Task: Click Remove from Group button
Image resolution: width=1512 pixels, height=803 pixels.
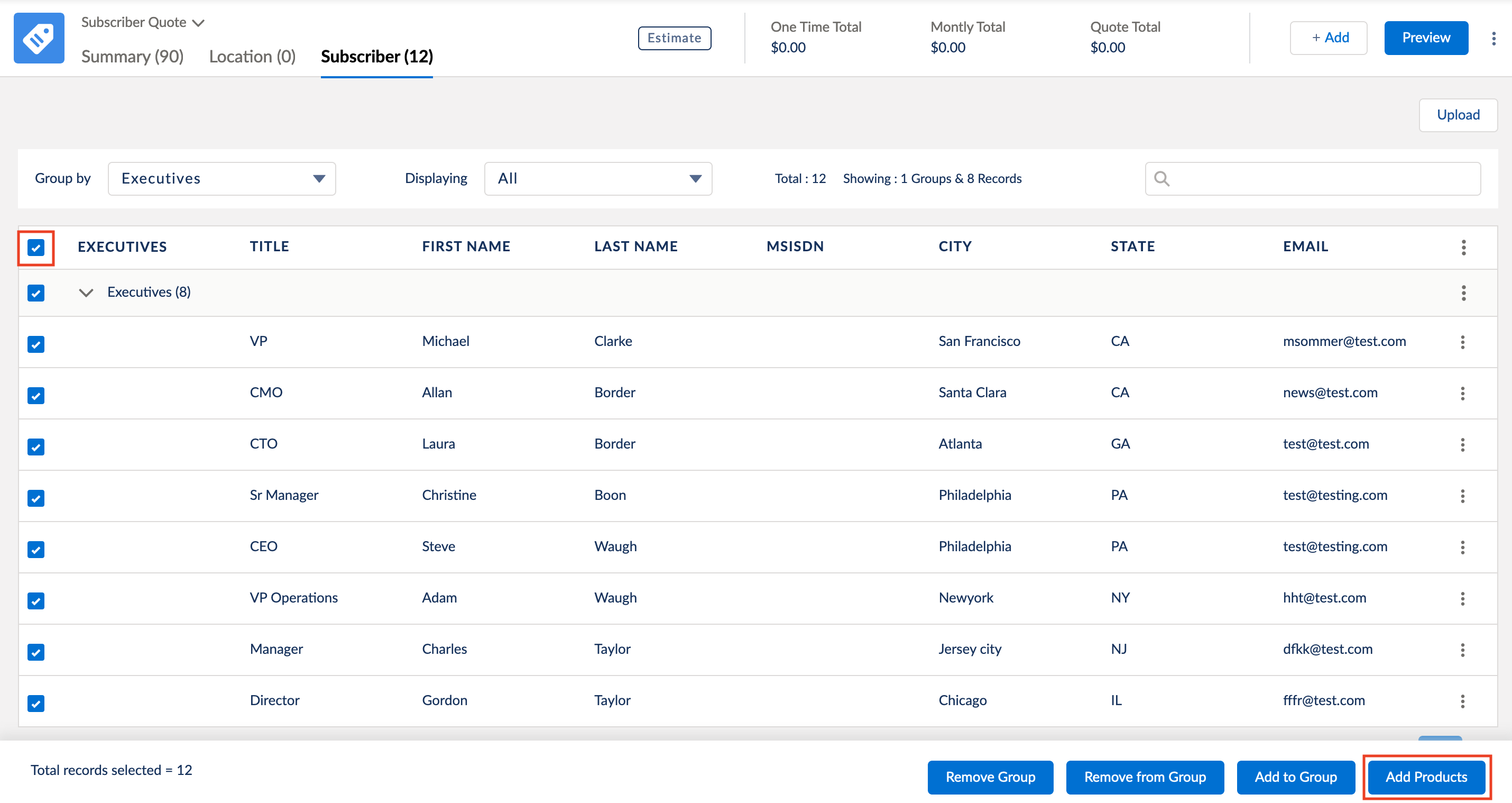Action: pos(1145,777)
